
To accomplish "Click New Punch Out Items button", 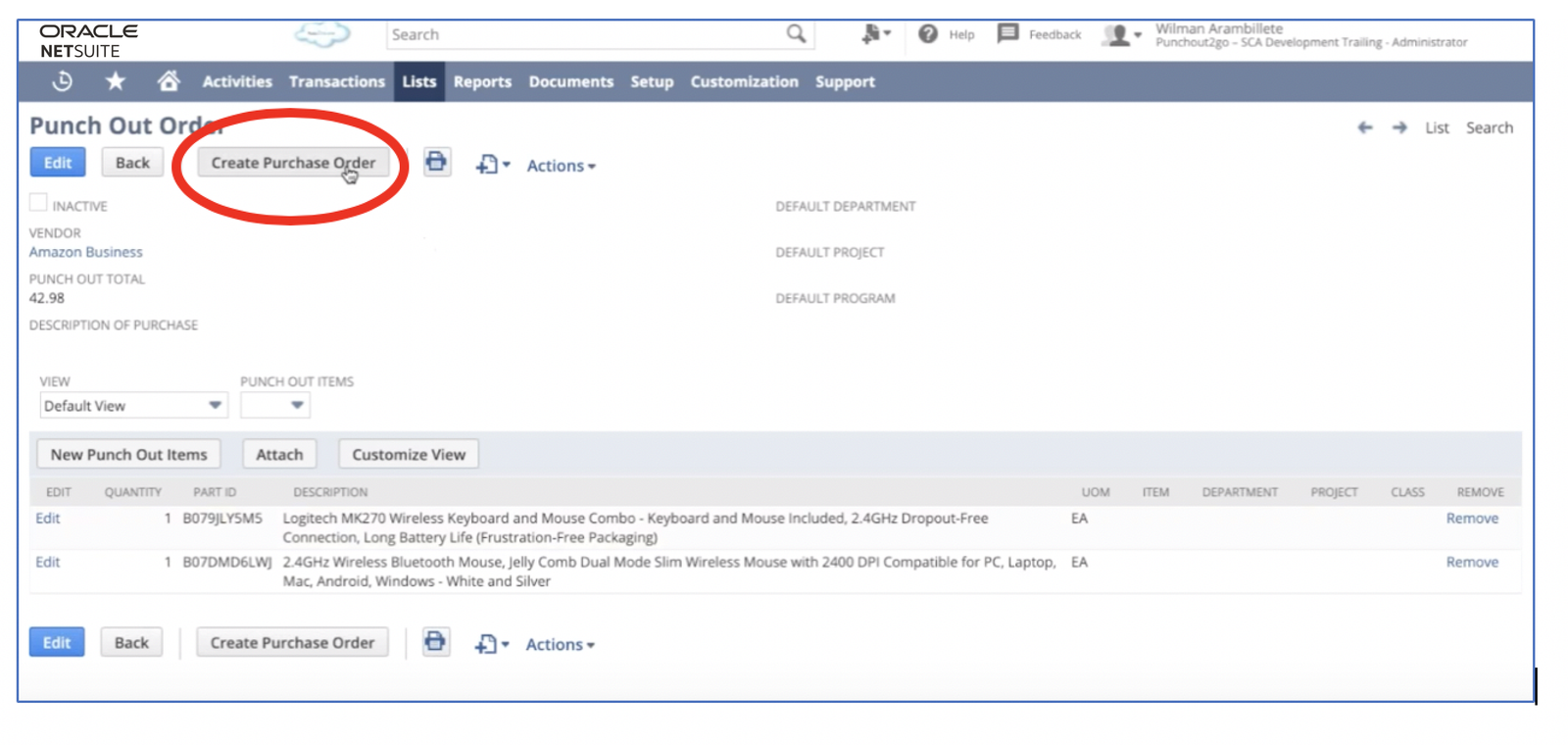I will coord(128,454).
